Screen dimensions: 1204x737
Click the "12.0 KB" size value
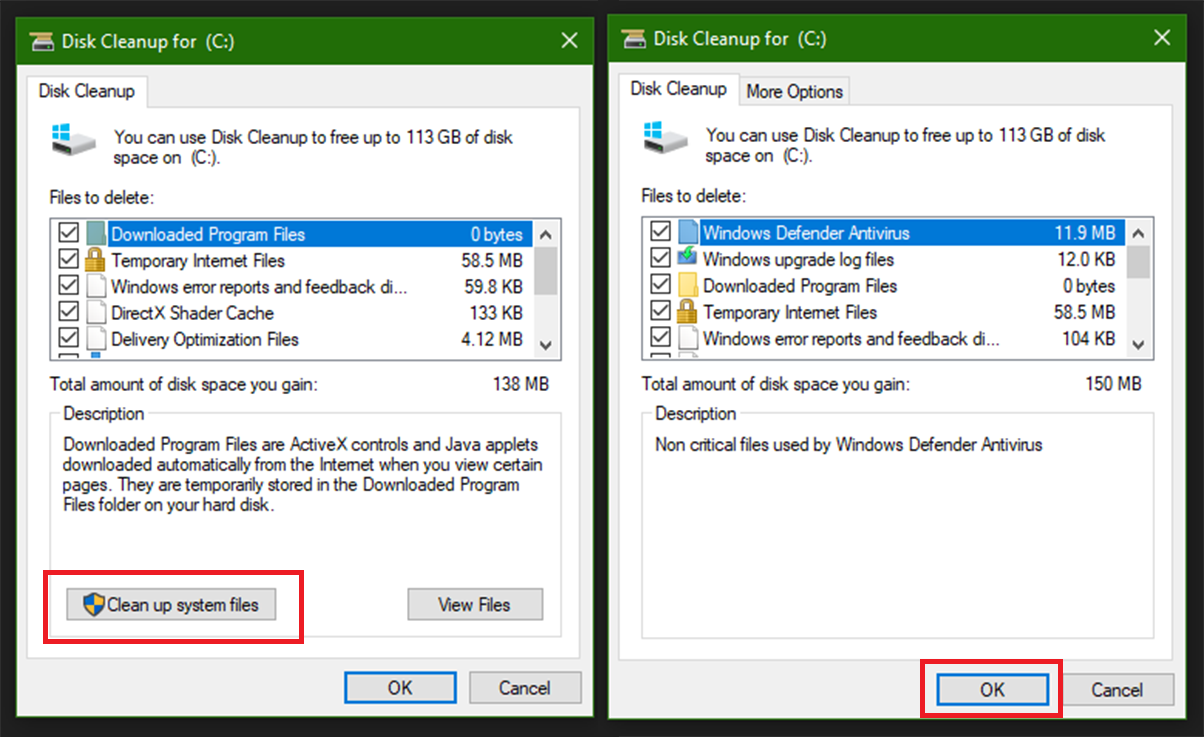click(x=1085, y=259)
